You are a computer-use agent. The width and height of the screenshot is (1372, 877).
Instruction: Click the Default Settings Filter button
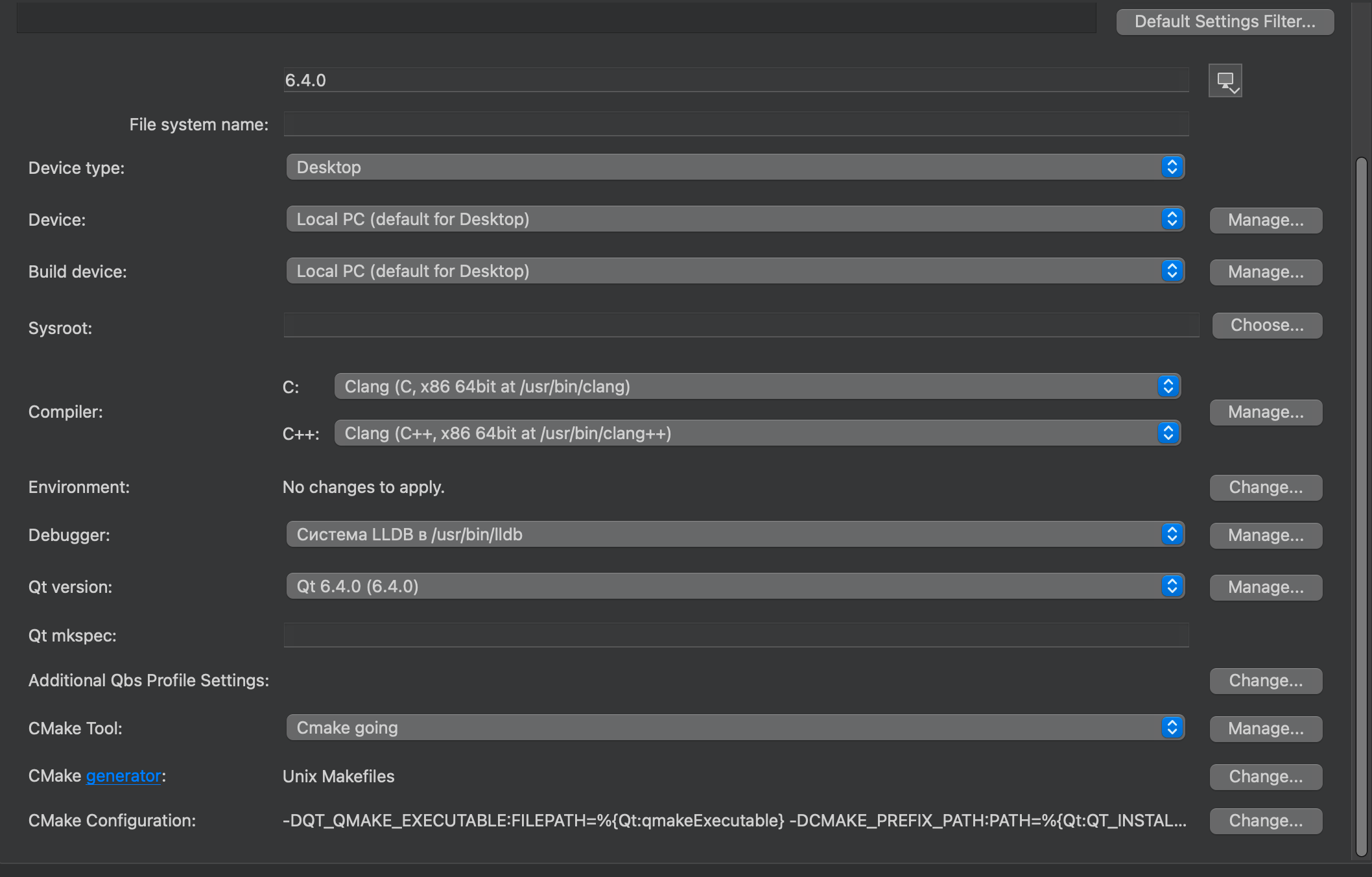1224,21
